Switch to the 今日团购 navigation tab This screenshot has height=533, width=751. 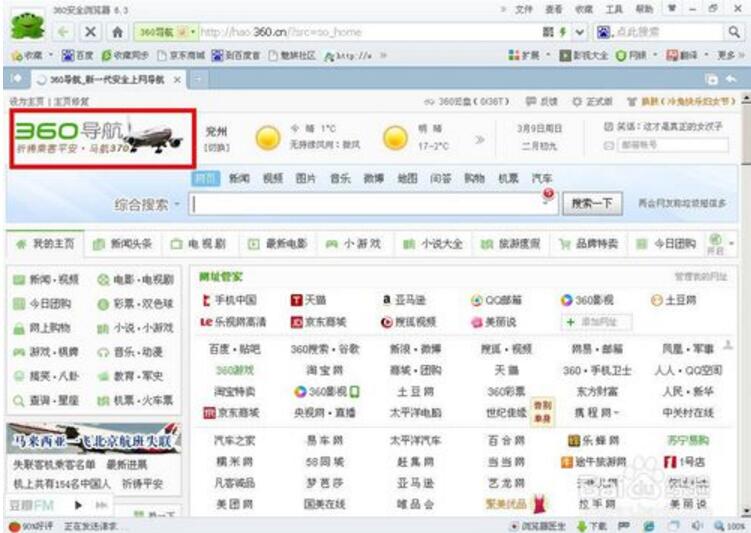(667, 244)
